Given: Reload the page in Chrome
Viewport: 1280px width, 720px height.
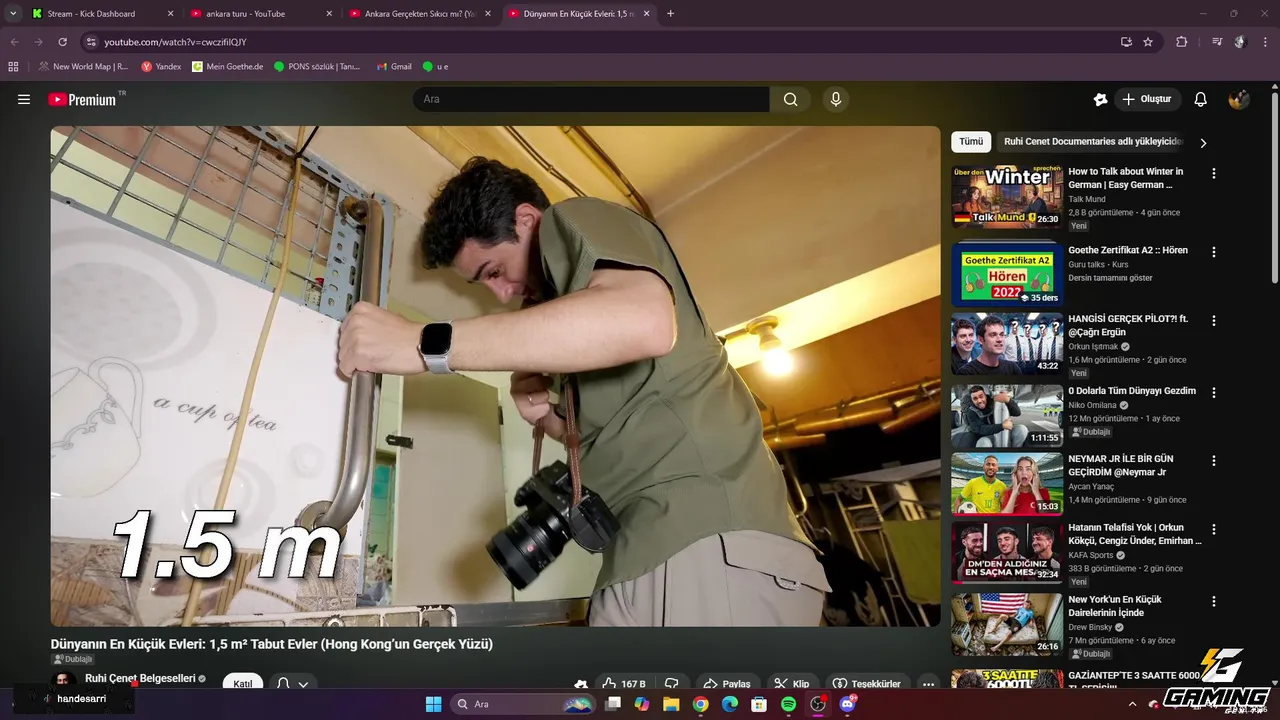Looking at the screenshot, I should 62,42.
